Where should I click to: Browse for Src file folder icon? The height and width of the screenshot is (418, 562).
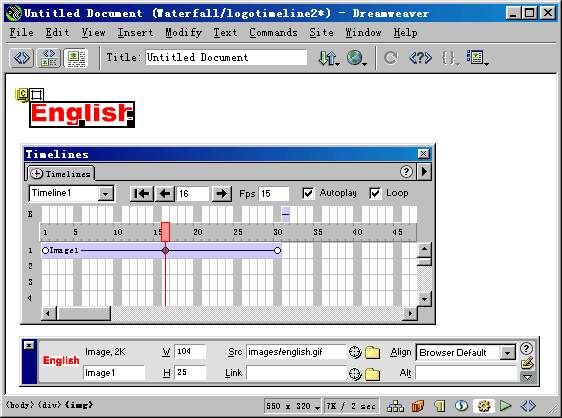click(x=372, y=352)
